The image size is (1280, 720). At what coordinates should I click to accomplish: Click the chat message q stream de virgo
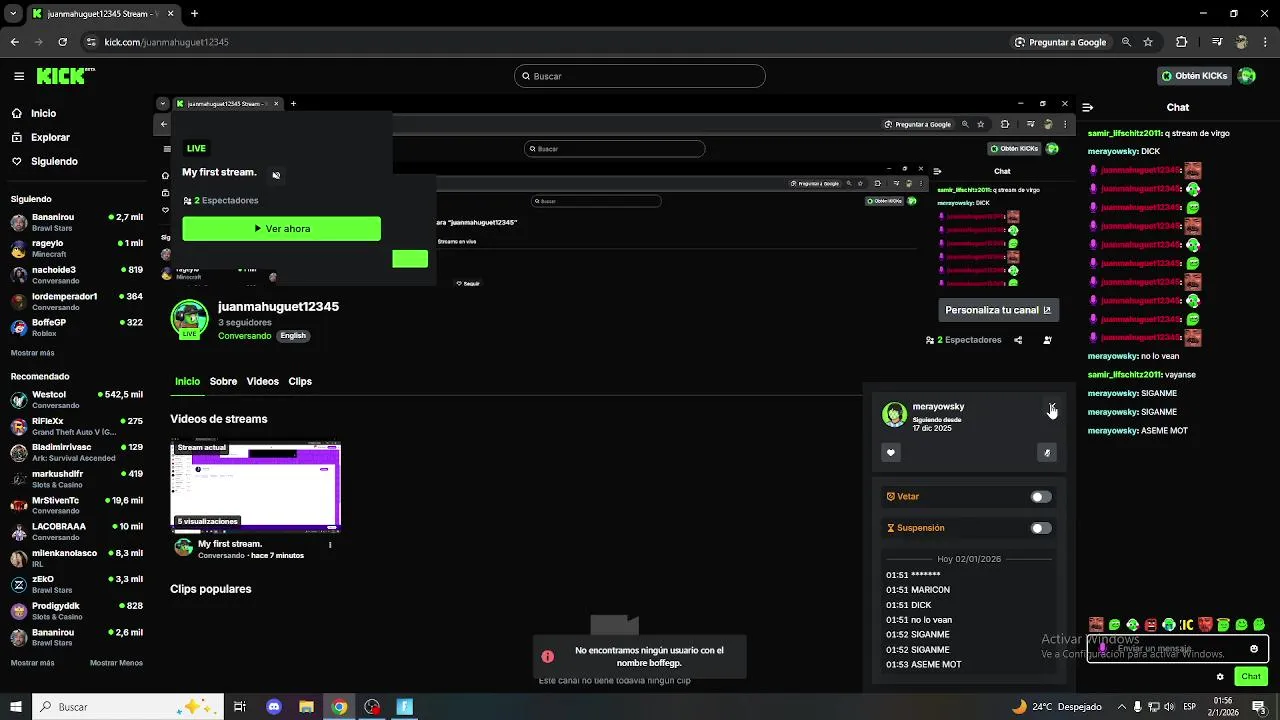point(1197,133)
